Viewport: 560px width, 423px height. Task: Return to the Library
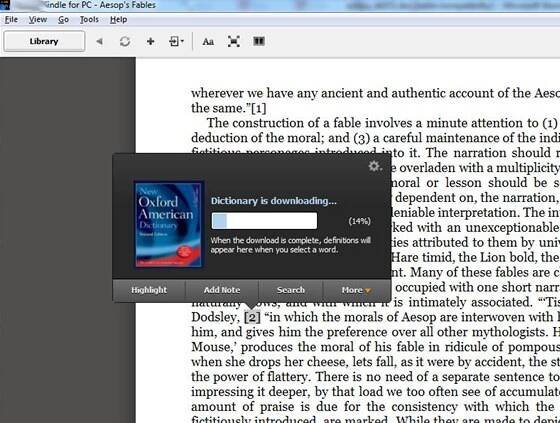(44, 41)
